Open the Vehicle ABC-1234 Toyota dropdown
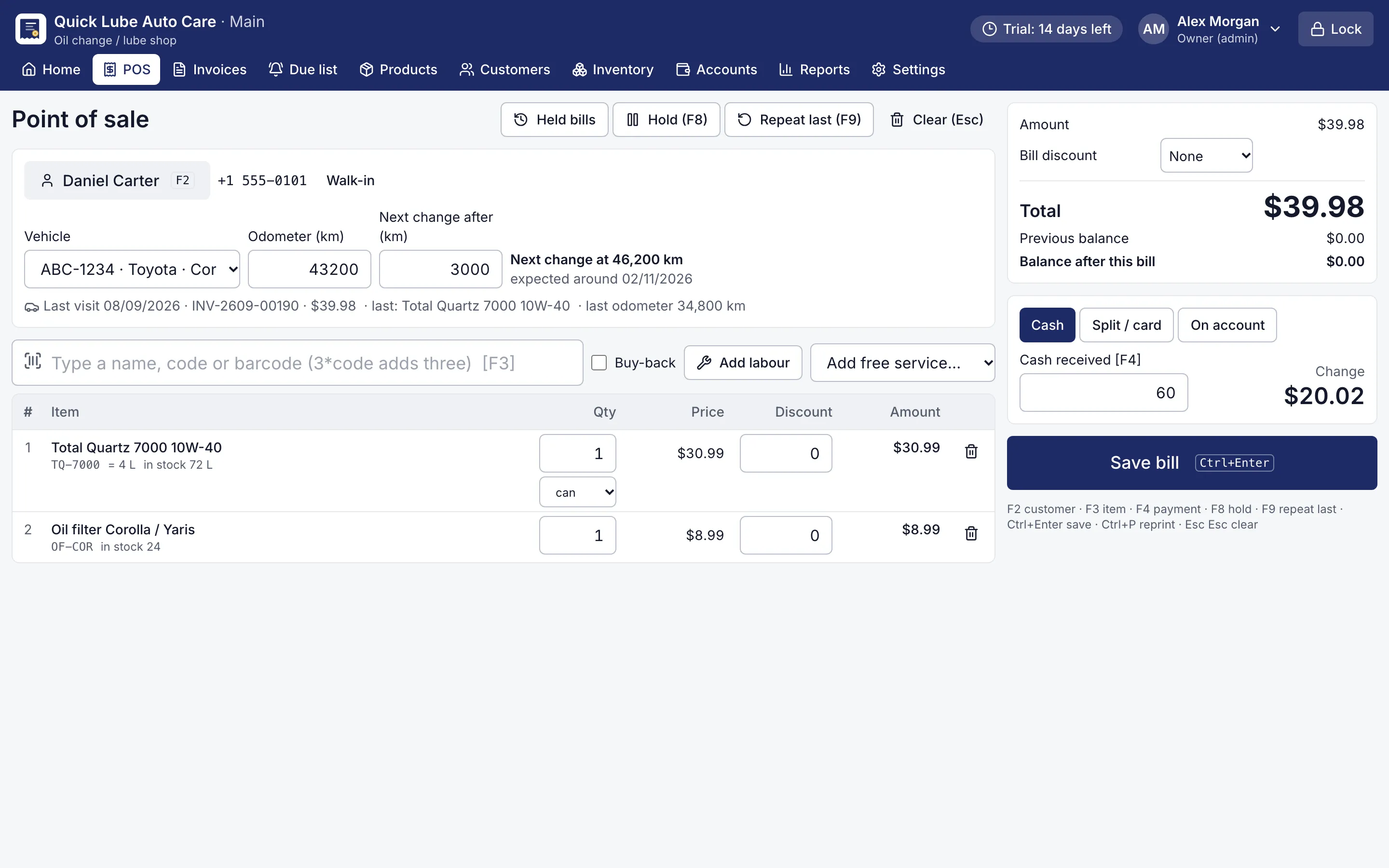This screenshot has height=868, width=1389. point(132,269)
